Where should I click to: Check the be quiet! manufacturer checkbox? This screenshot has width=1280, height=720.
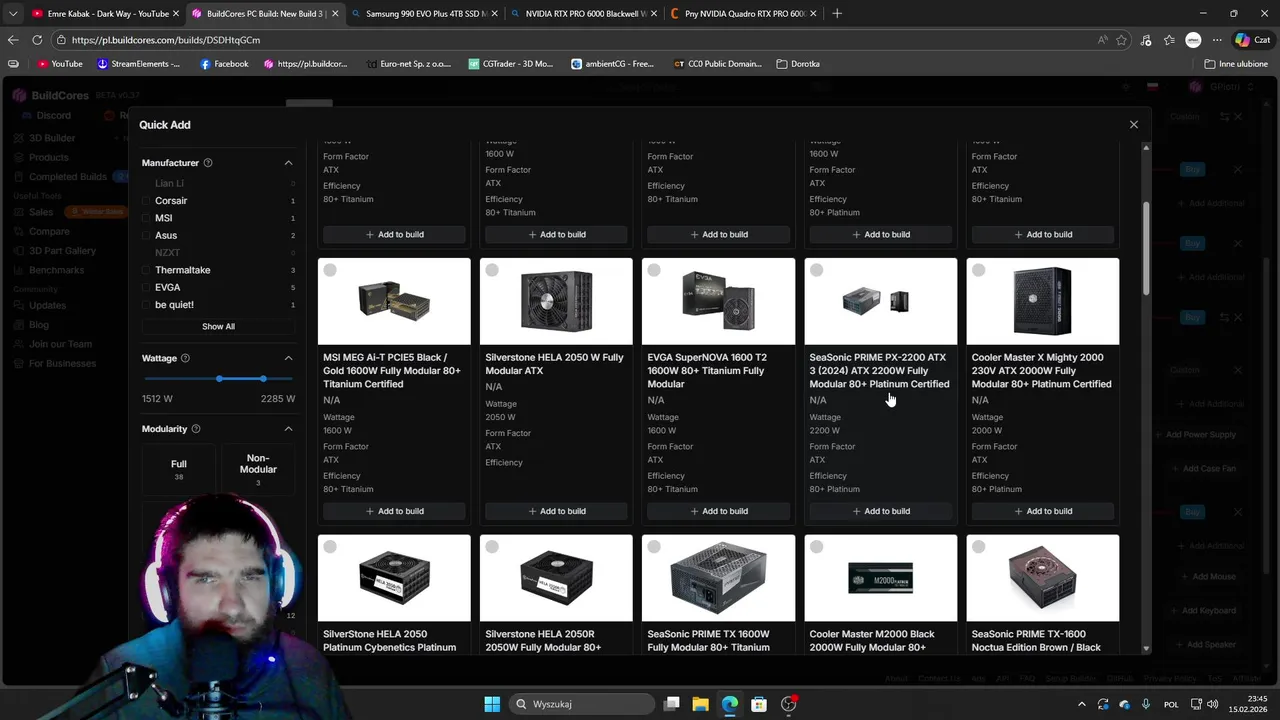point(146,305)
